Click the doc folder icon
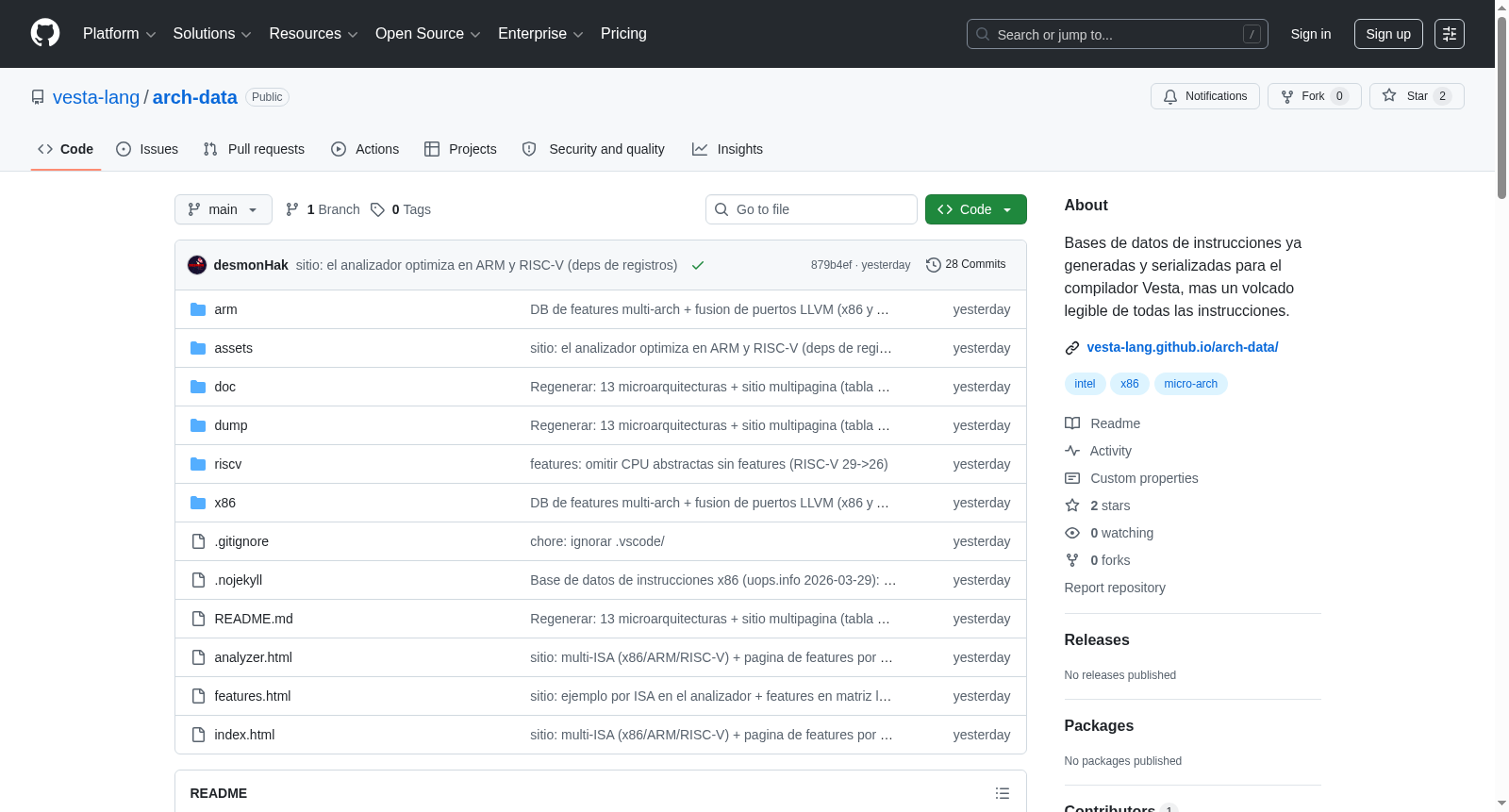This screenshot has height=812, width=1509. pos(198,387)
